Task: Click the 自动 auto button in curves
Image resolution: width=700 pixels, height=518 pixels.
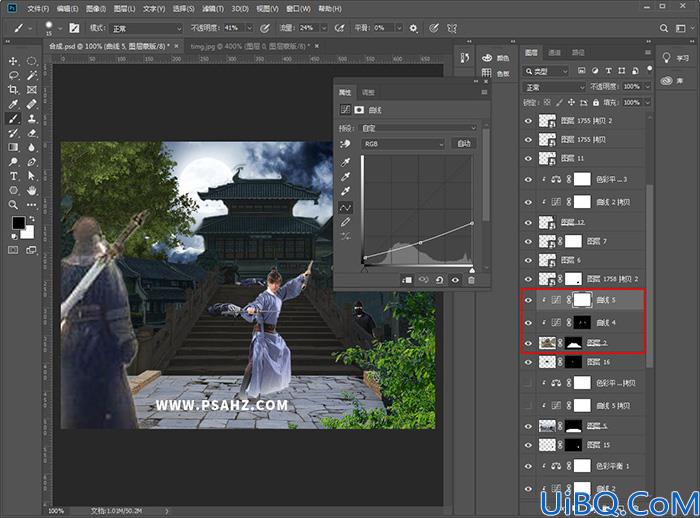Action: [x=464, y=143]
